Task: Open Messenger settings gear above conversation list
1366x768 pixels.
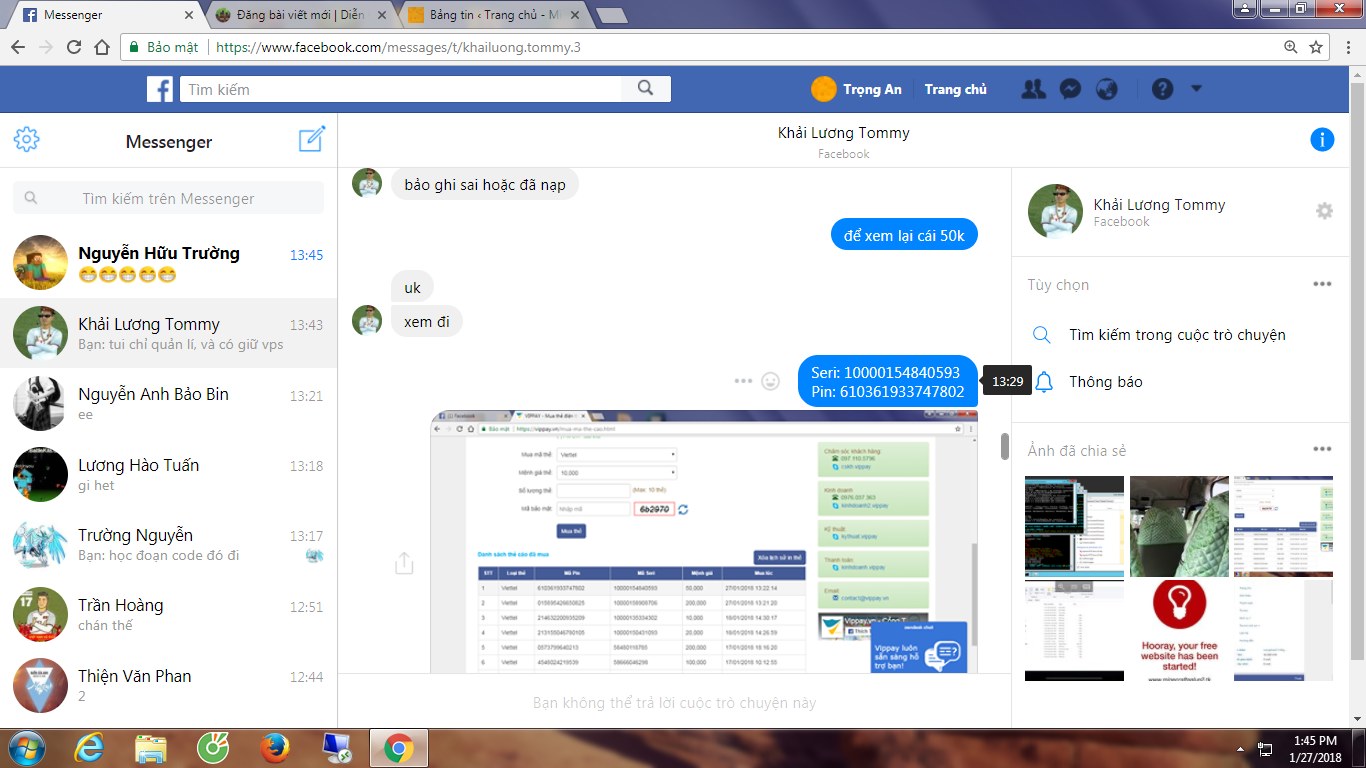Action: pos(27,140)
